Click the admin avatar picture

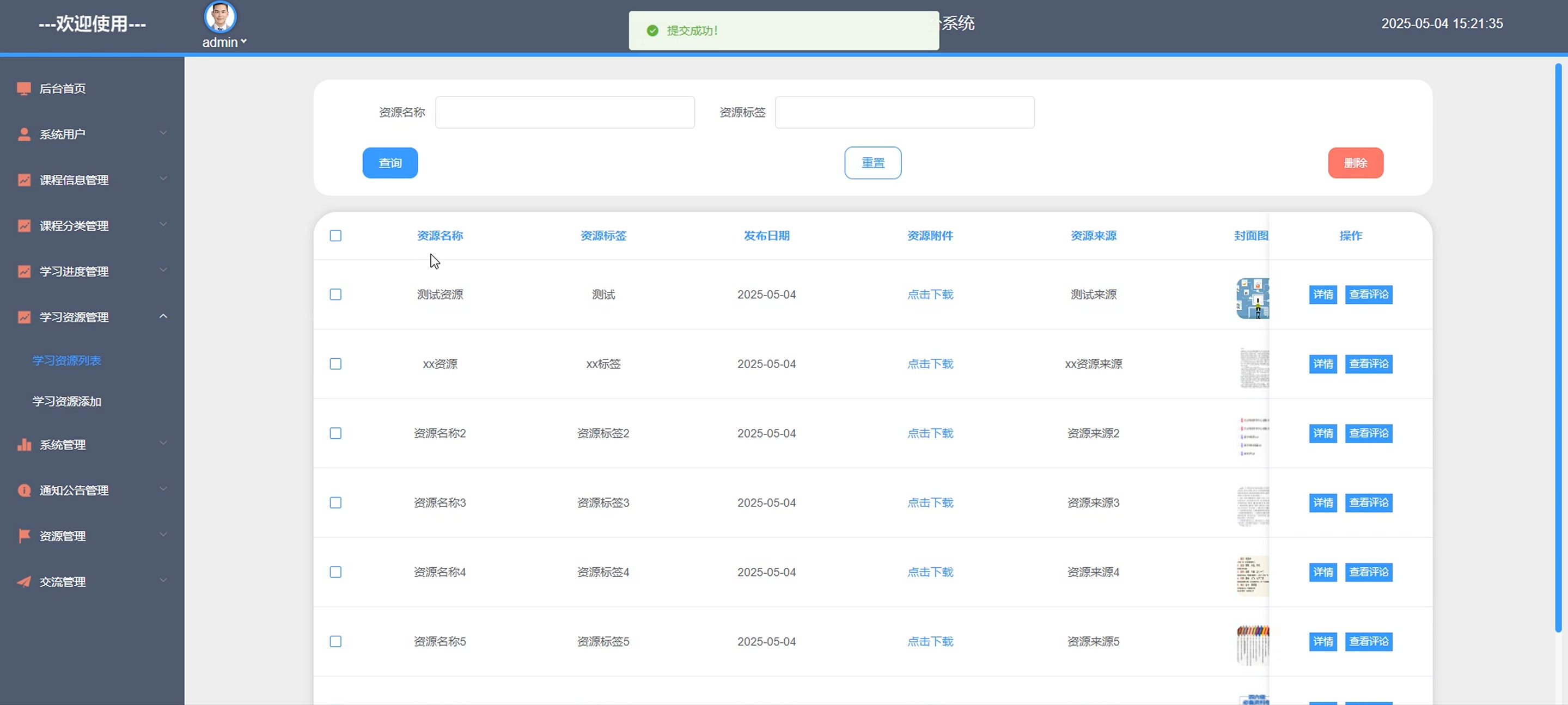coord(219,17)
